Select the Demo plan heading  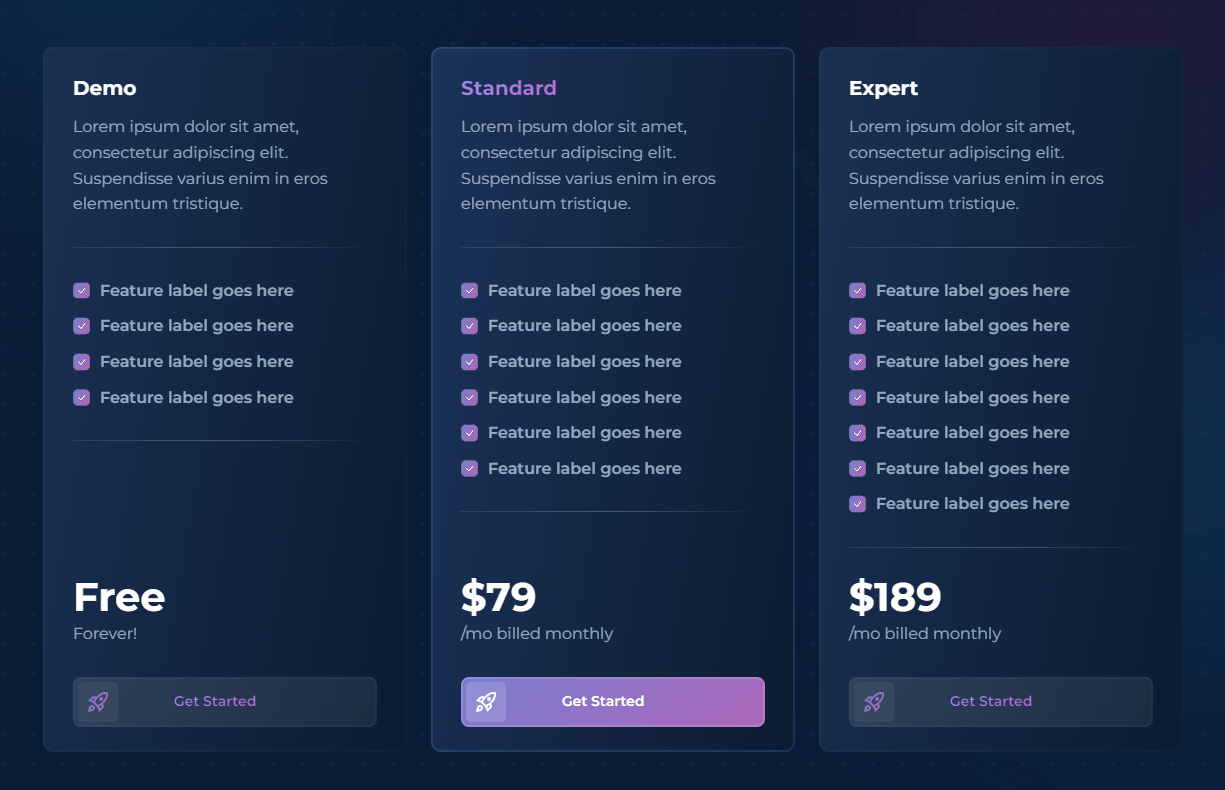[104, 88]
